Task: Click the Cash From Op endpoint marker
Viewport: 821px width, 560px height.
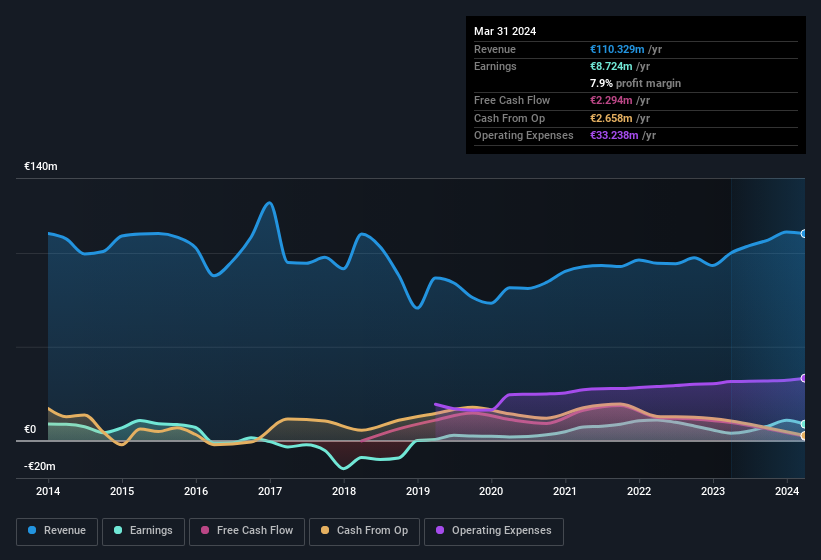Action: click(x=804, y=435)
